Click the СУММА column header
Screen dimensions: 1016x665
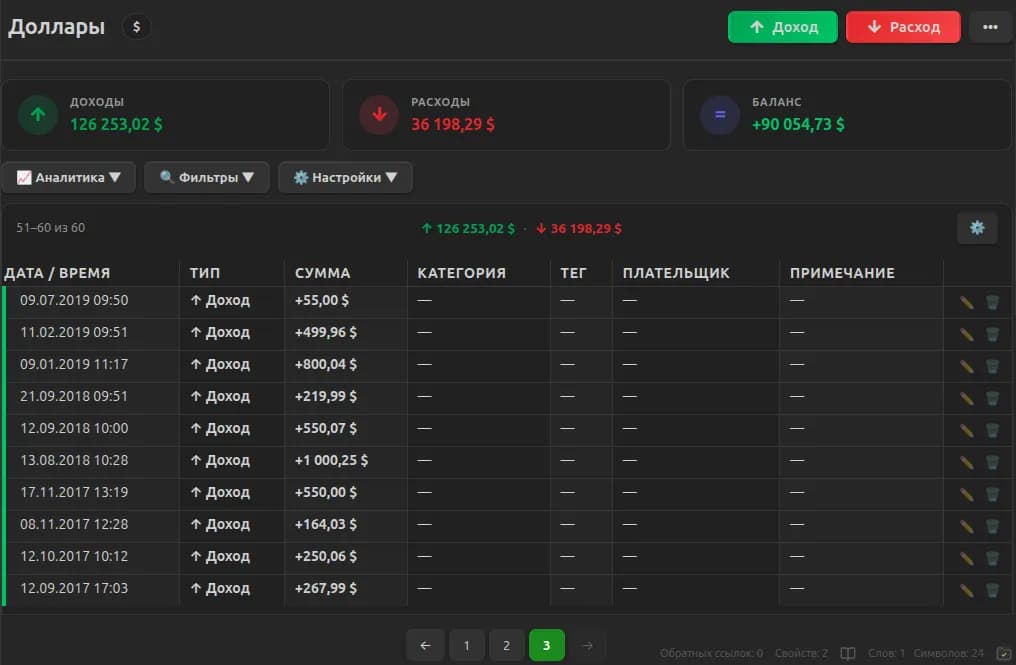(323, 273)
